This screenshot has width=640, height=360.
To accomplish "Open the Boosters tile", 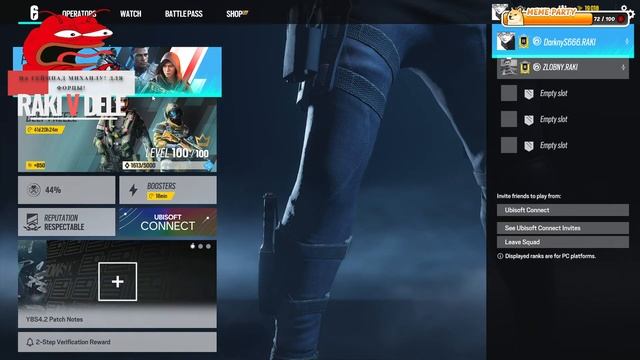I will (x=168, y=190).
